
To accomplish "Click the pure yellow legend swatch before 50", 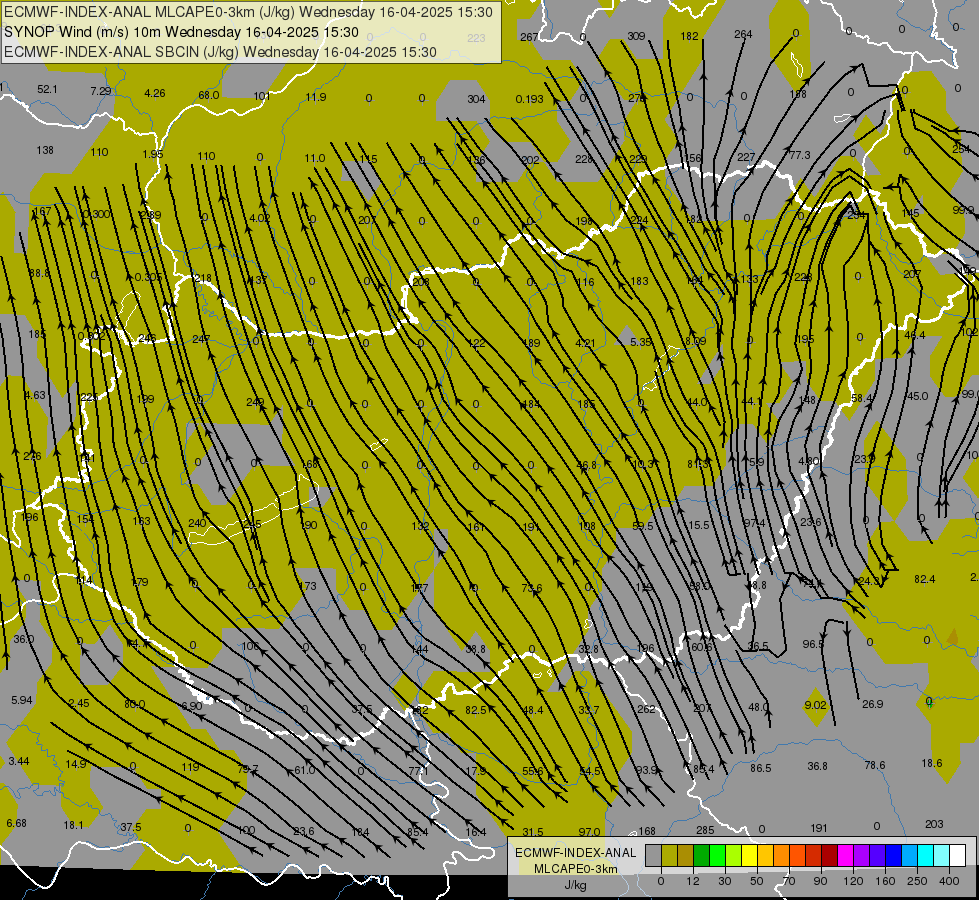I will [x=749, y=855].
